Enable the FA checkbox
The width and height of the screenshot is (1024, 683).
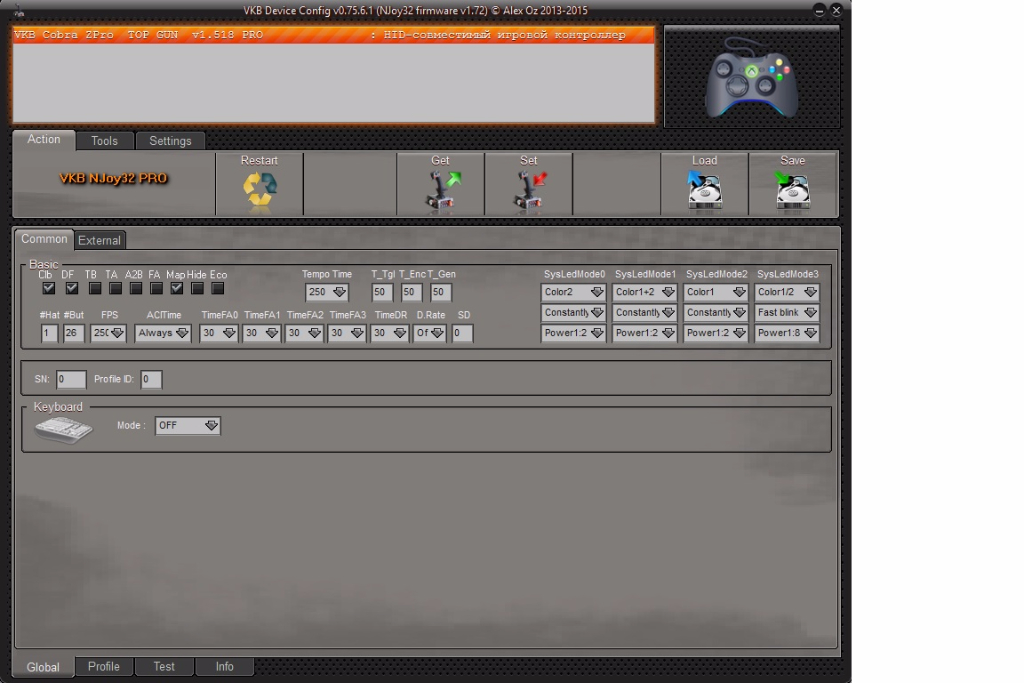click(156, 288)
